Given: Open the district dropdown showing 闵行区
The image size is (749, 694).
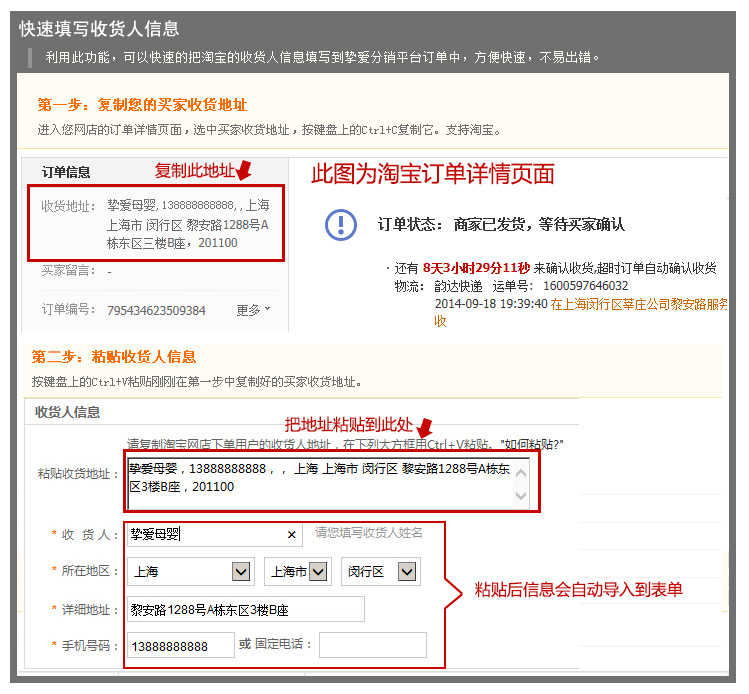Looking at the screenshot, I should (406, 572).
